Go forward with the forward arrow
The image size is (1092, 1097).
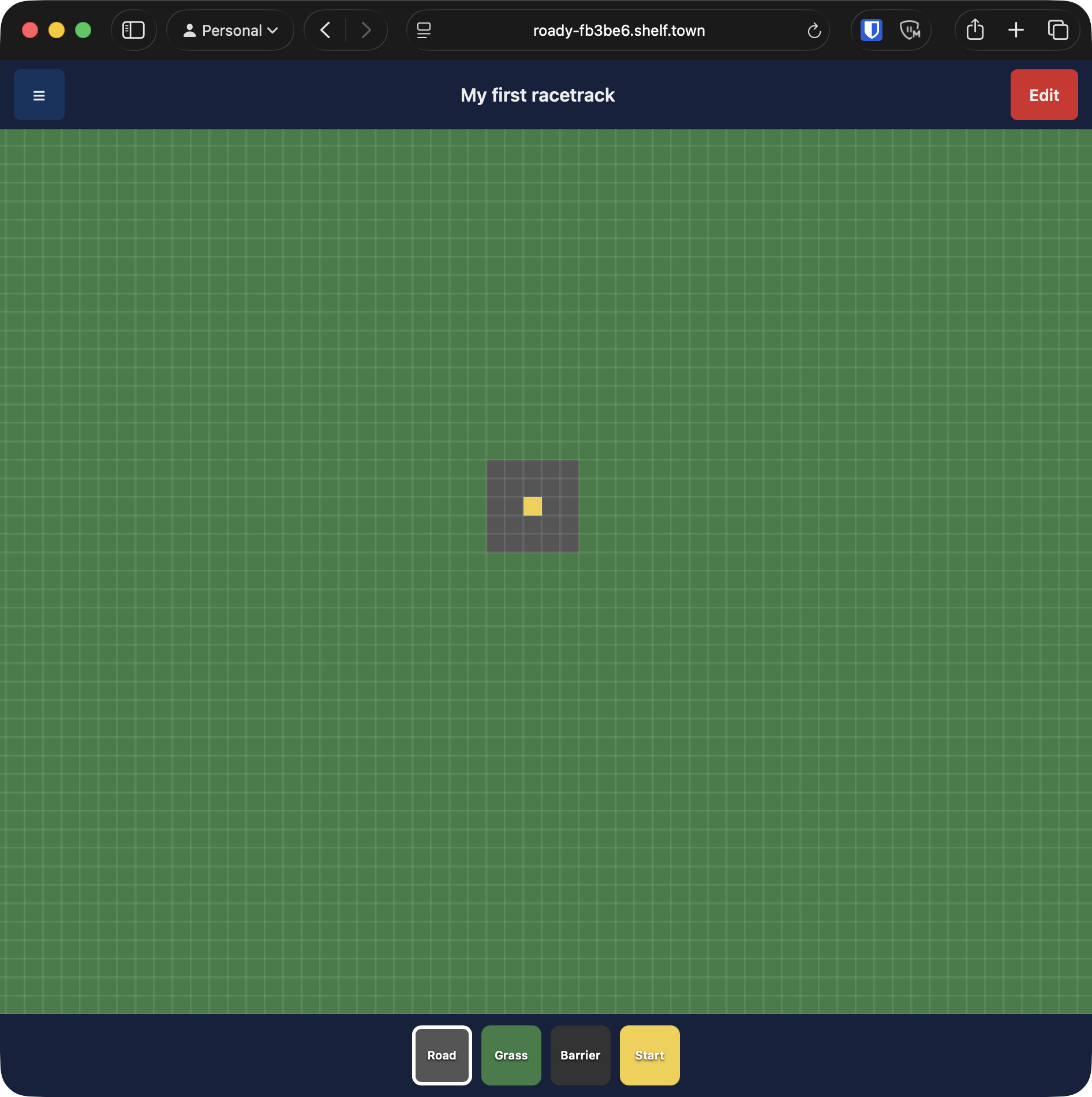coord(366,30)
